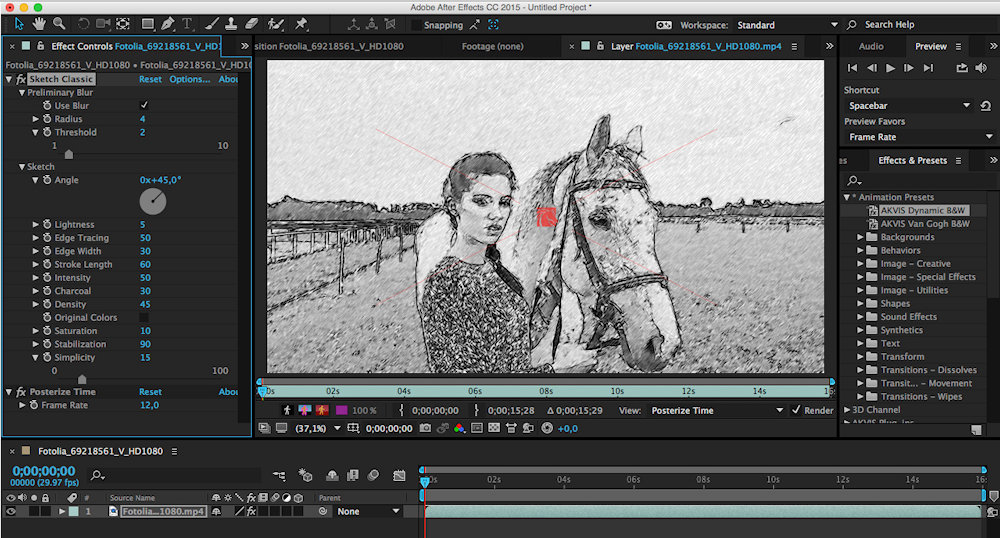Uncheck the Use Blur checkbox
The width and height of the screenshot is (1000, 538).
[x=144, y=105]
